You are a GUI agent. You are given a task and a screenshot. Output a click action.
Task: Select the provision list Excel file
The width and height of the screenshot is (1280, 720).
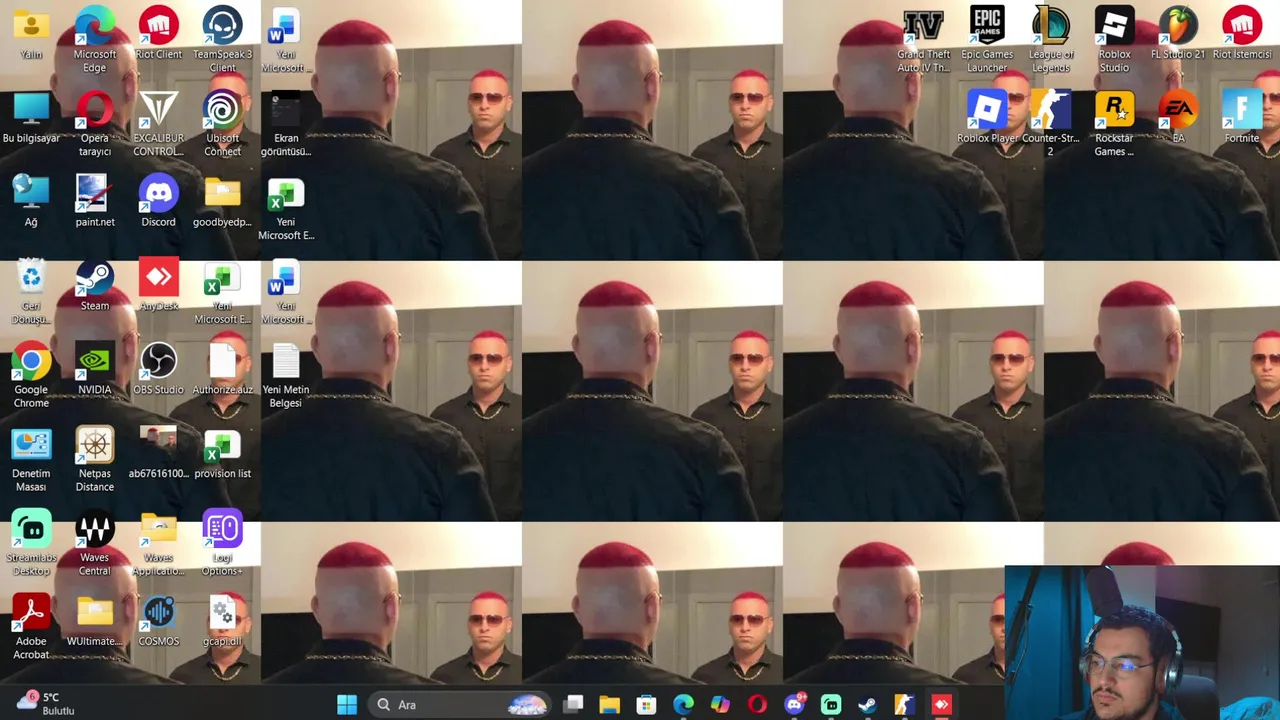tap(222, 453)
